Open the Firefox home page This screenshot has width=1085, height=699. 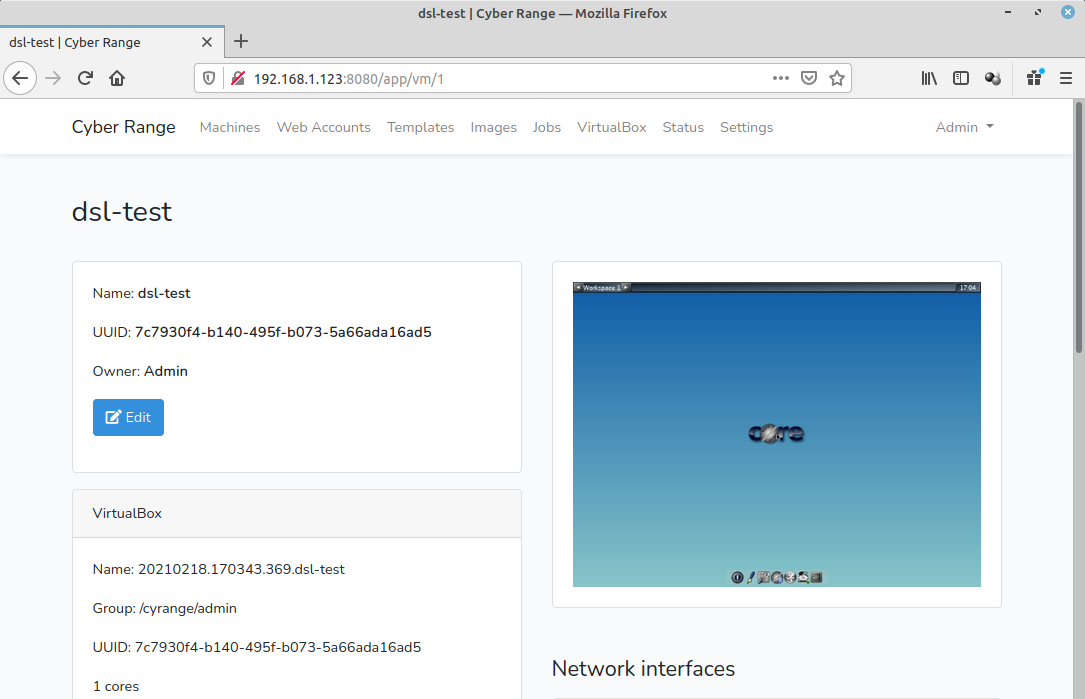pyautogui.click(x=117, y=78)
